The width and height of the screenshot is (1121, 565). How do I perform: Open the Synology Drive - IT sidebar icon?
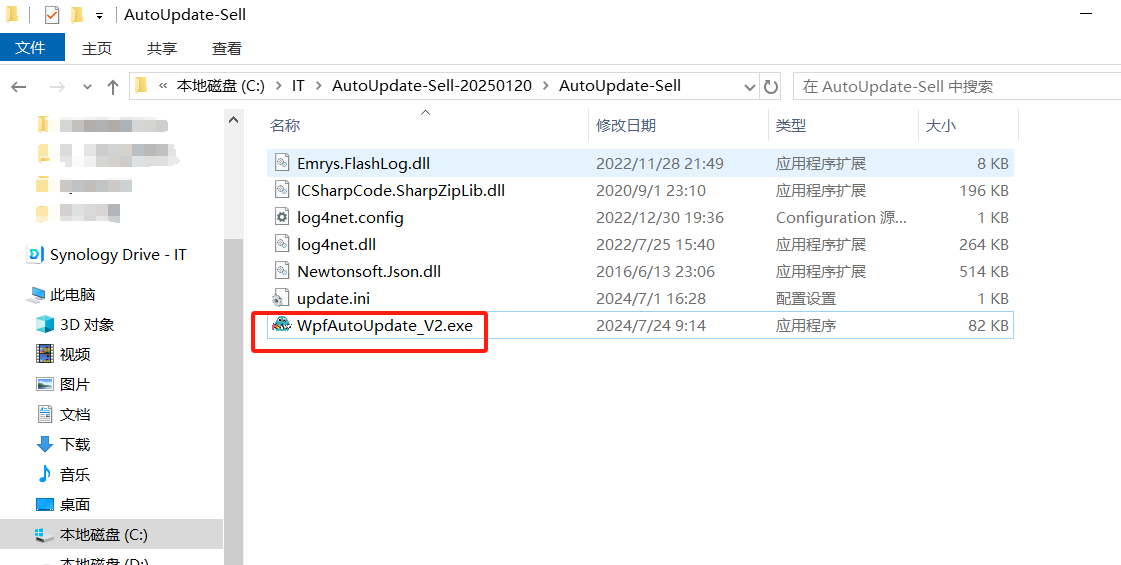(36, 255)
